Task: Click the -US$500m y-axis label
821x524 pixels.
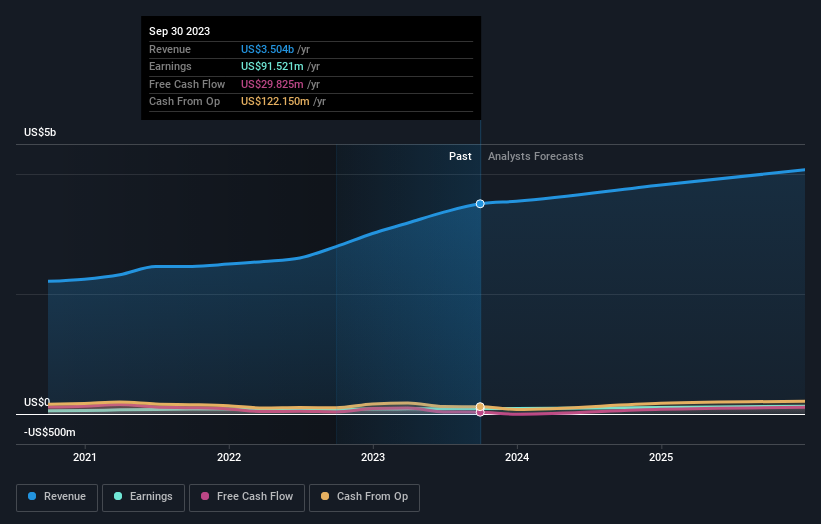Action: tap(50, 432)
